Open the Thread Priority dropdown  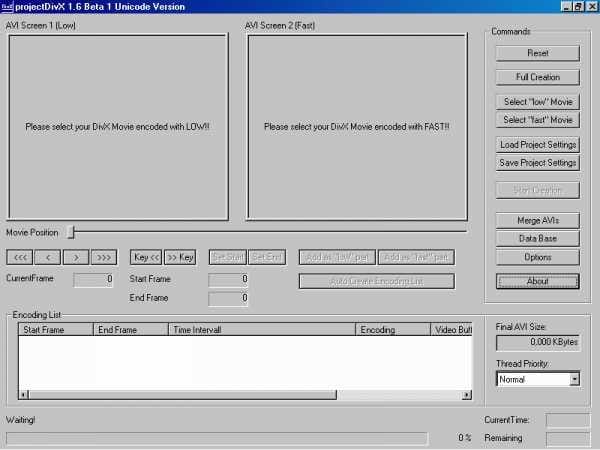click(x=574, y=379)
